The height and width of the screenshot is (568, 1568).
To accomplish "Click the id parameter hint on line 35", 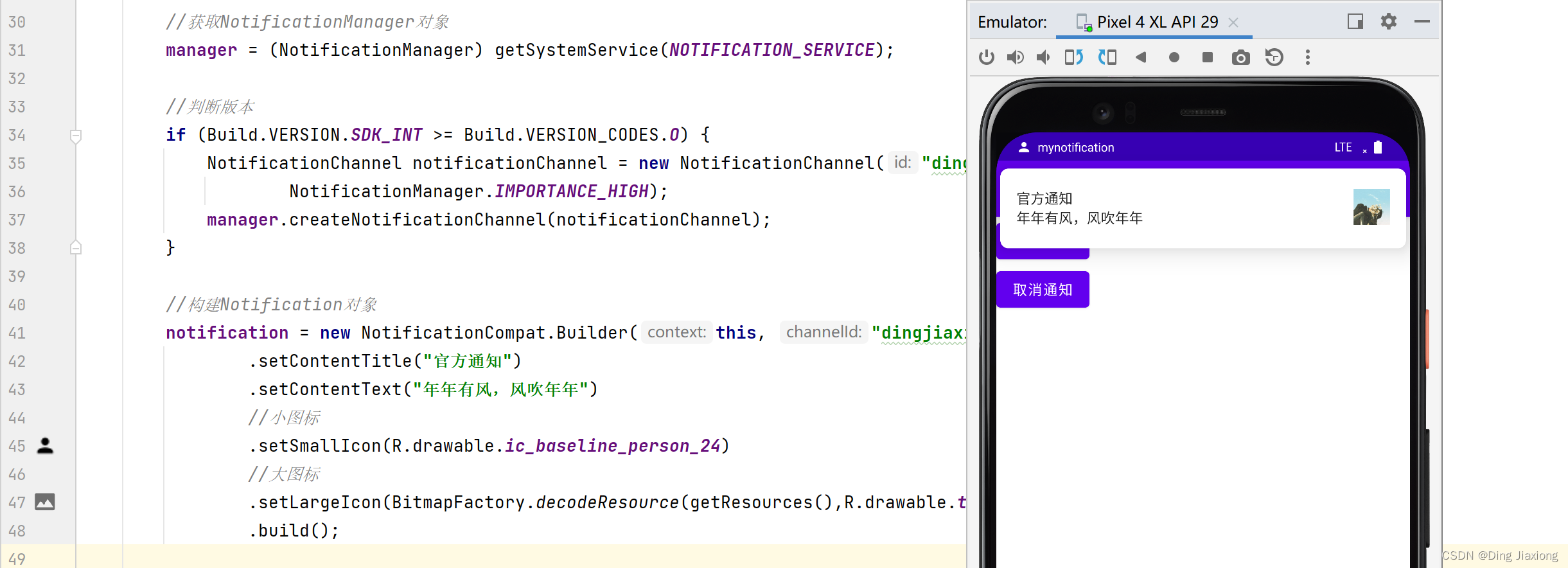I will pos(903,163).
